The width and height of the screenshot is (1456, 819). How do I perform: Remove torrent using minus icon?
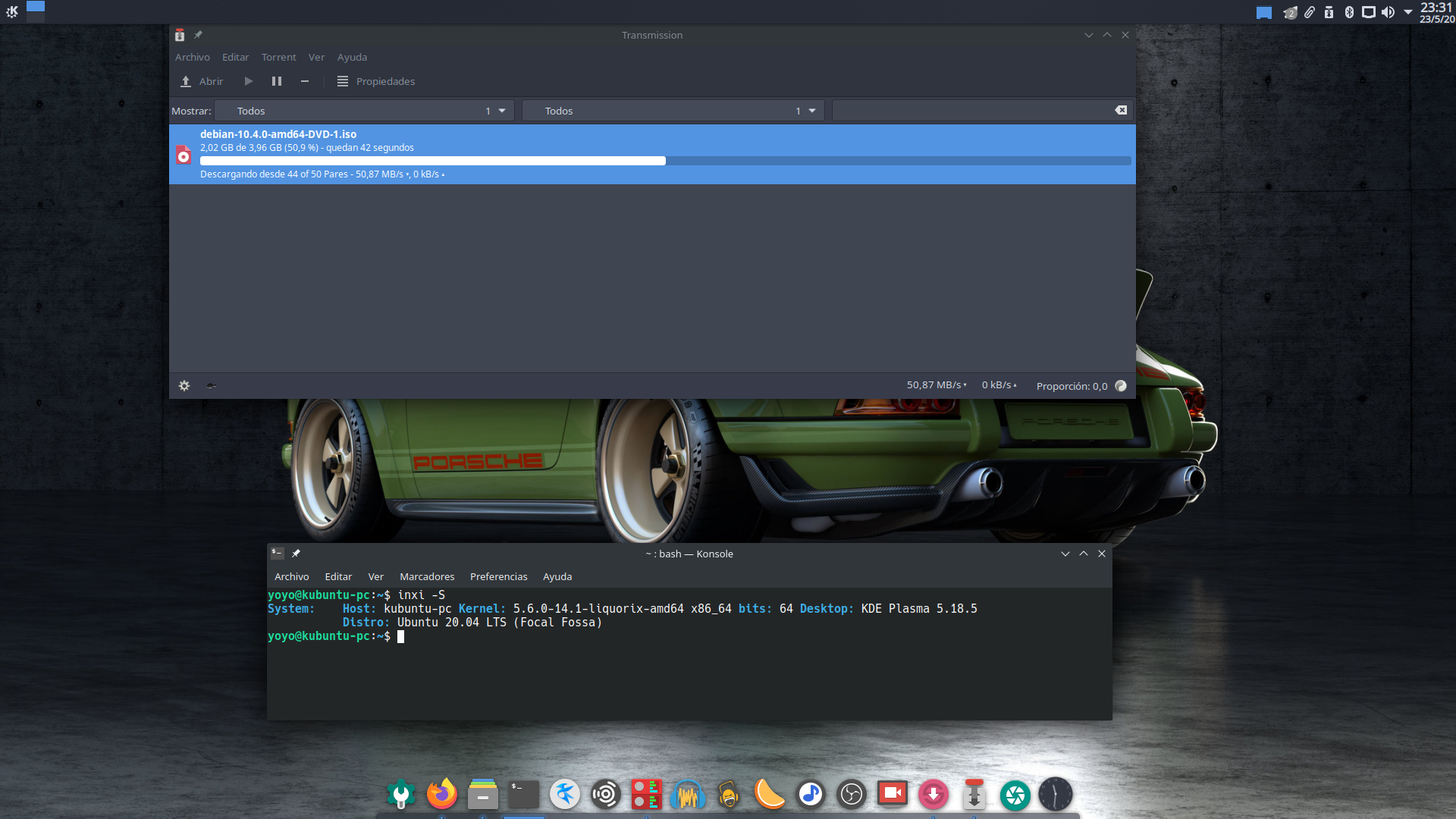(305, 81)
